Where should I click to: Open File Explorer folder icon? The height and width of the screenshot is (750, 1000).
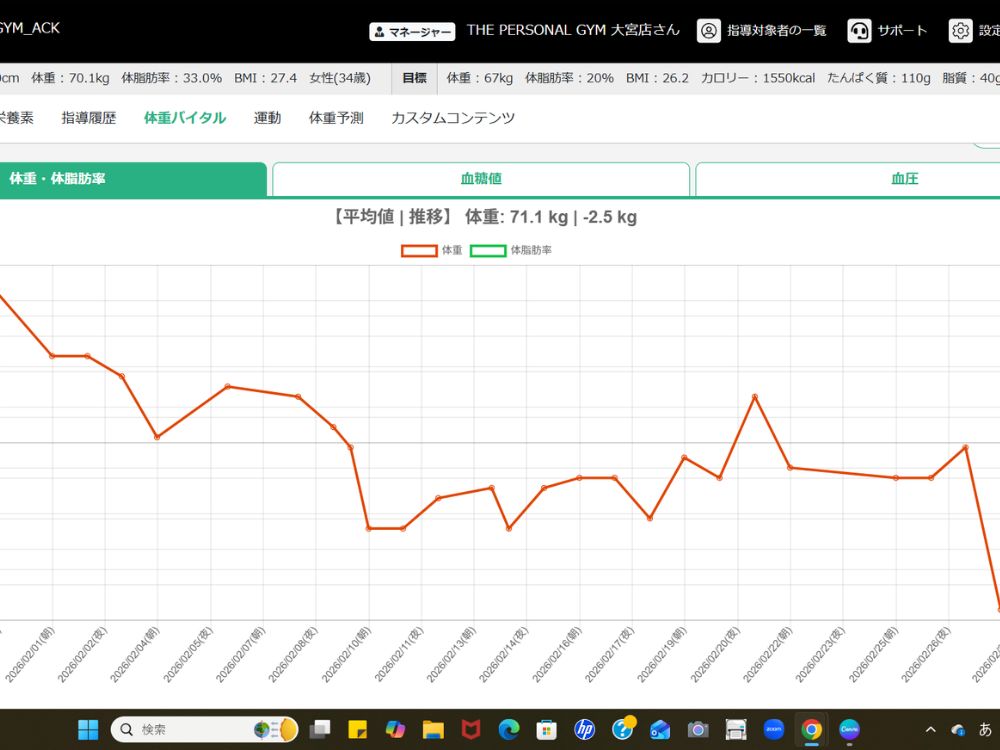coord(432,729)
